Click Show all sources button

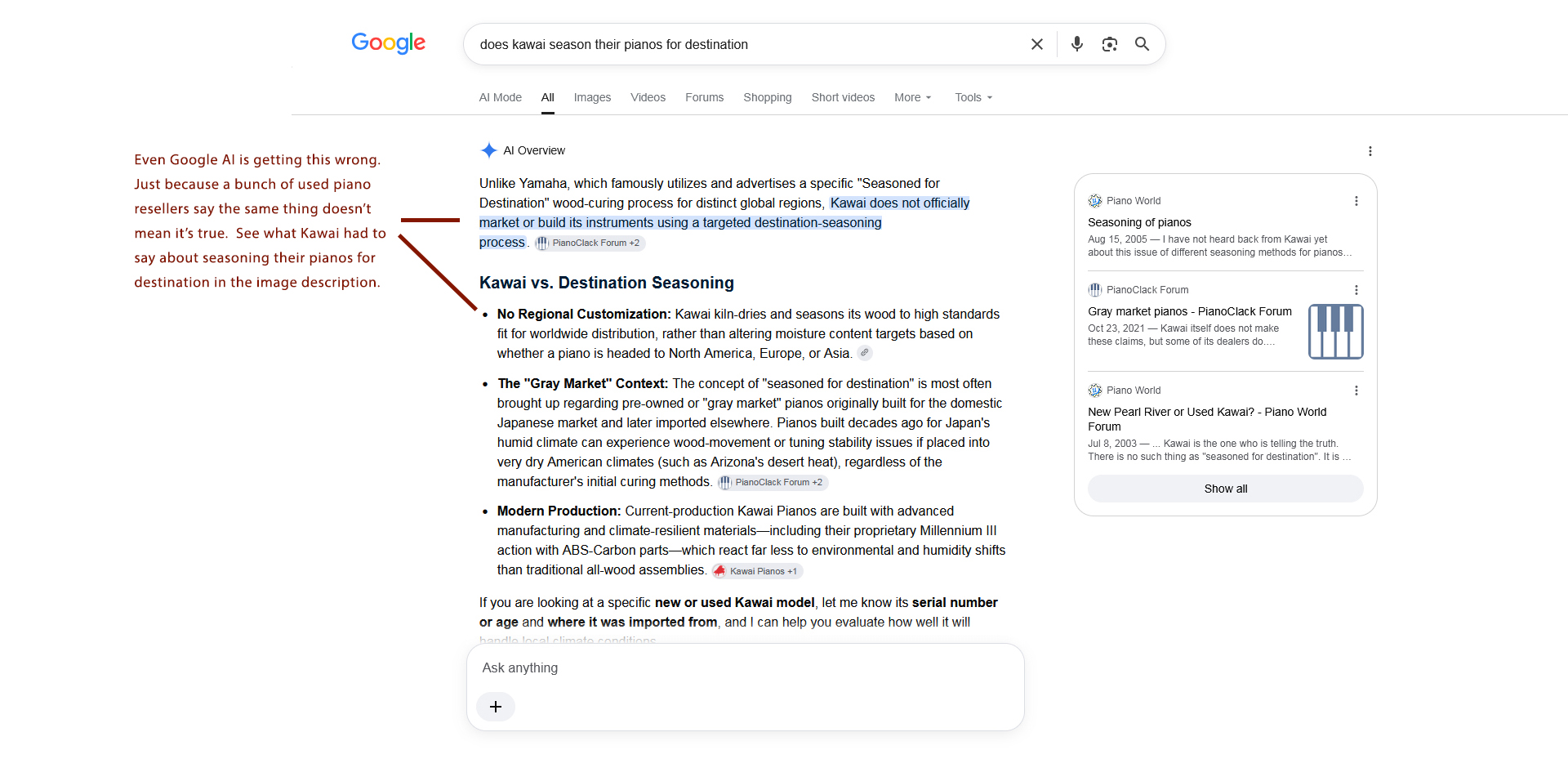click(x=1226, y=489)
